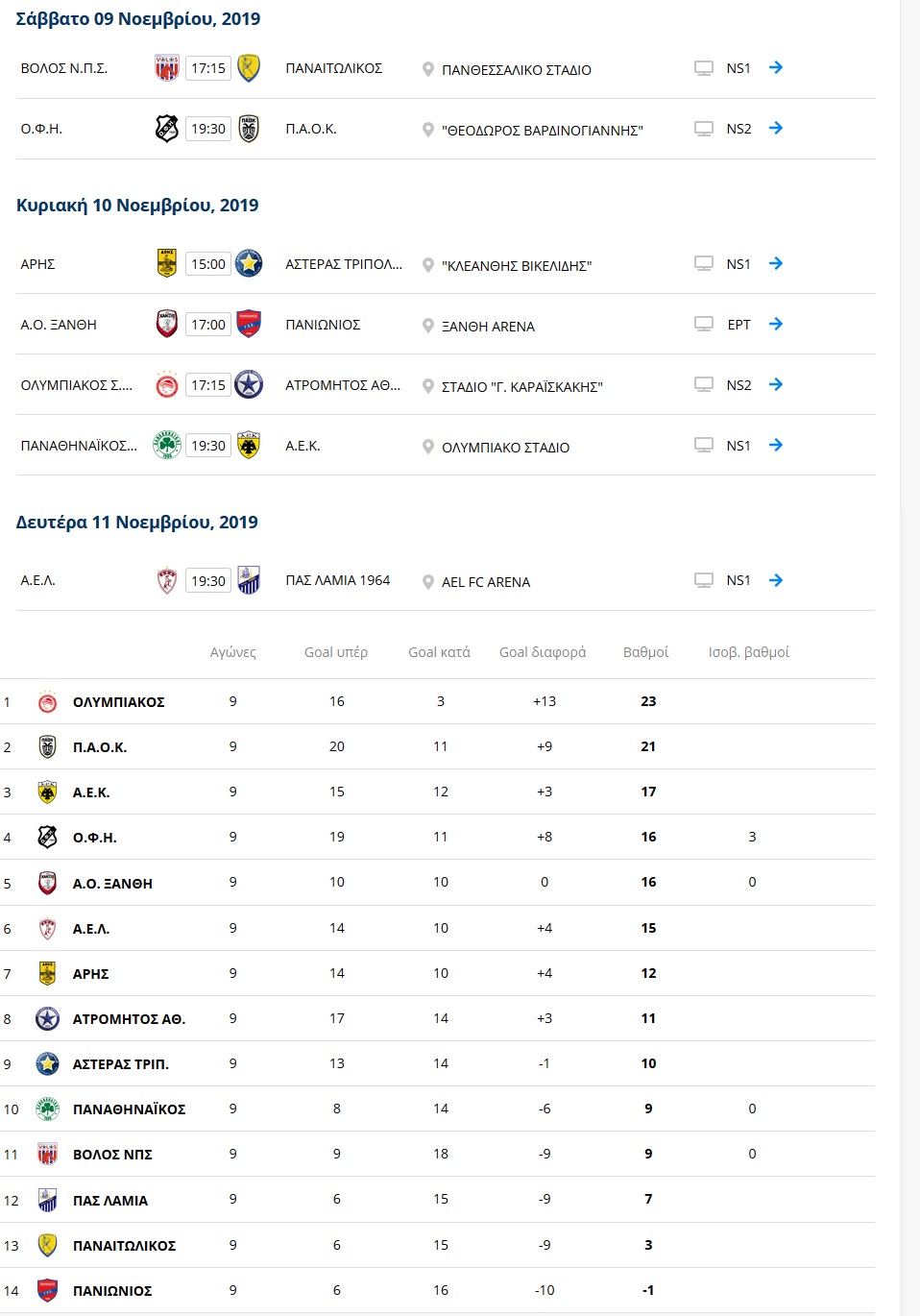The image size is (920, 1316).
Task: Click the ΑΡΗΣ crest in the 15:00 fixture
Action: [167, 263]
